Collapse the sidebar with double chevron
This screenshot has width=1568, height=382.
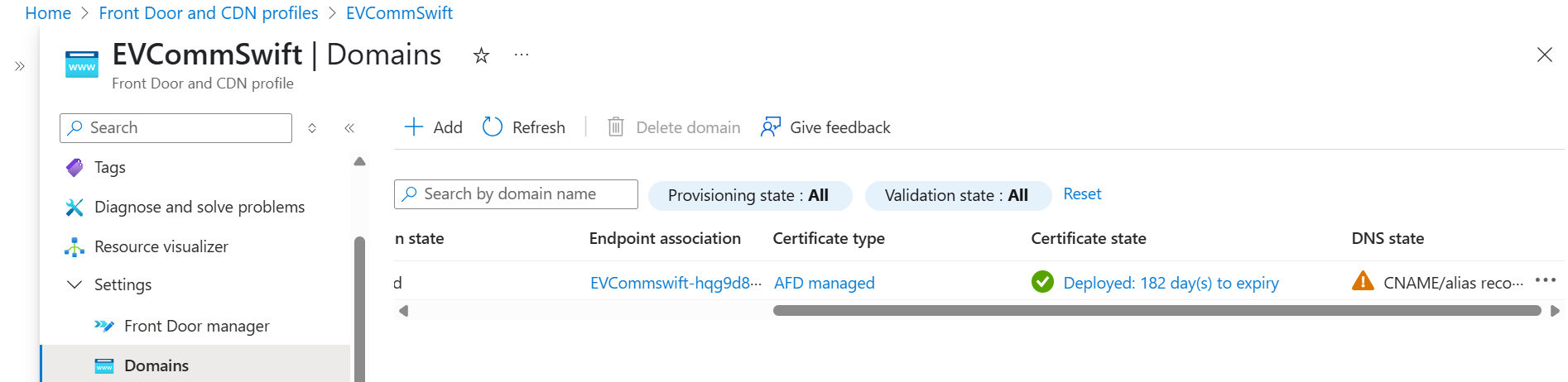point(349,128)
